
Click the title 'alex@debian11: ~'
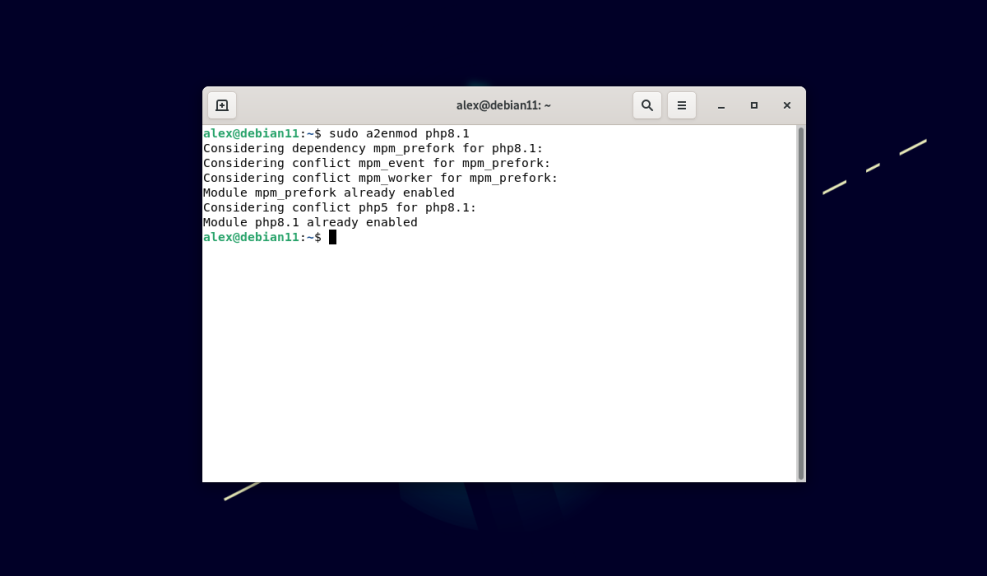click(x=503, y=104)
